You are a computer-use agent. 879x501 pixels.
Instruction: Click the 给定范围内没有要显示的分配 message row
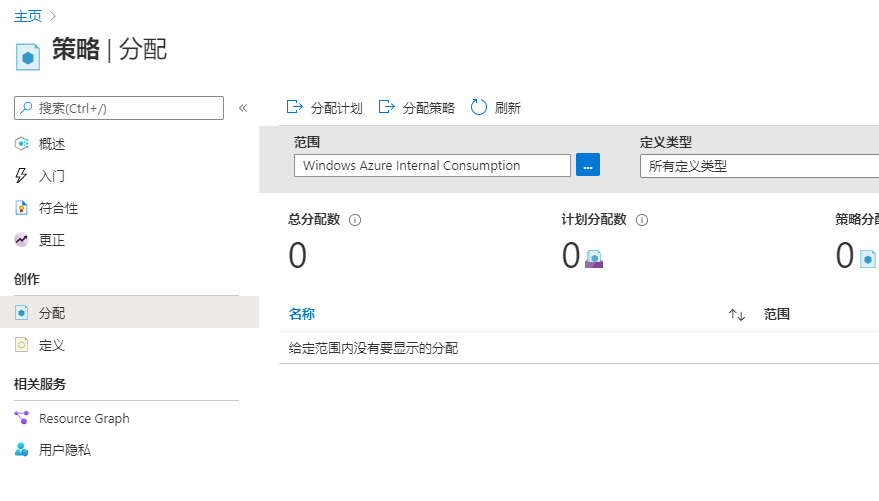tap(579, 348)
